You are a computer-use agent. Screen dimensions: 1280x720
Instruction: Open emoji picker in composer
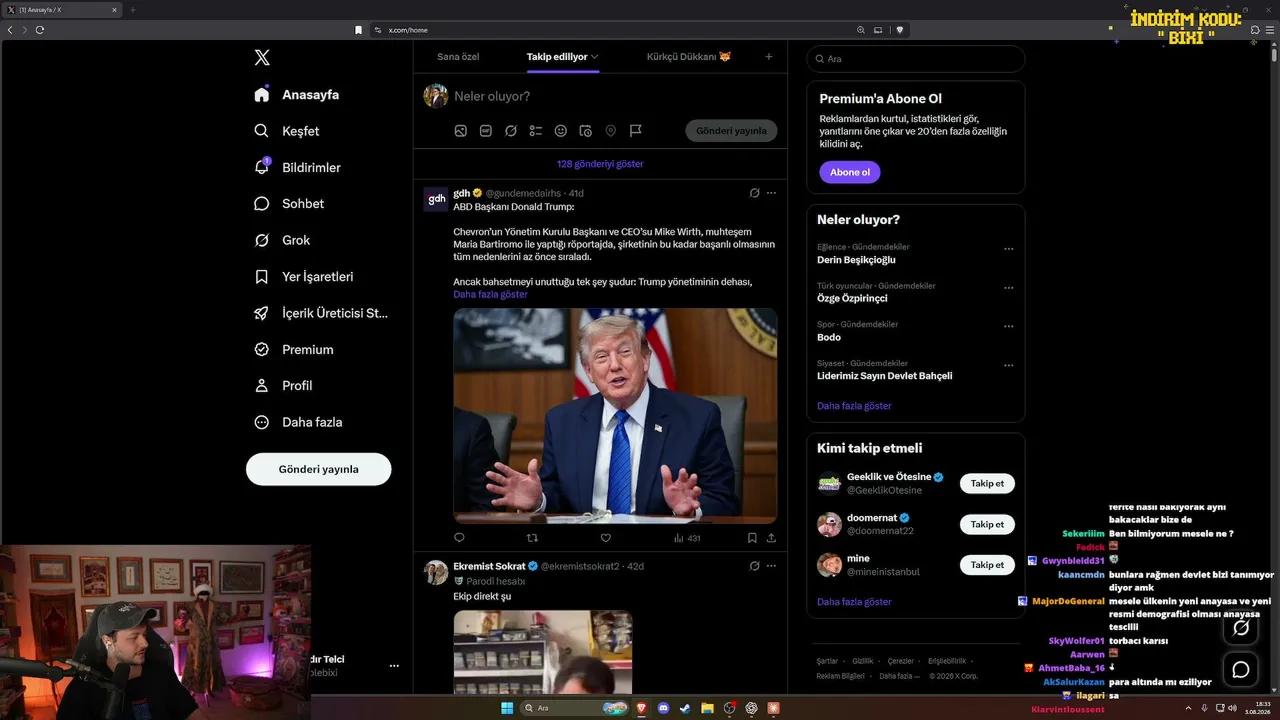(561, 131)
